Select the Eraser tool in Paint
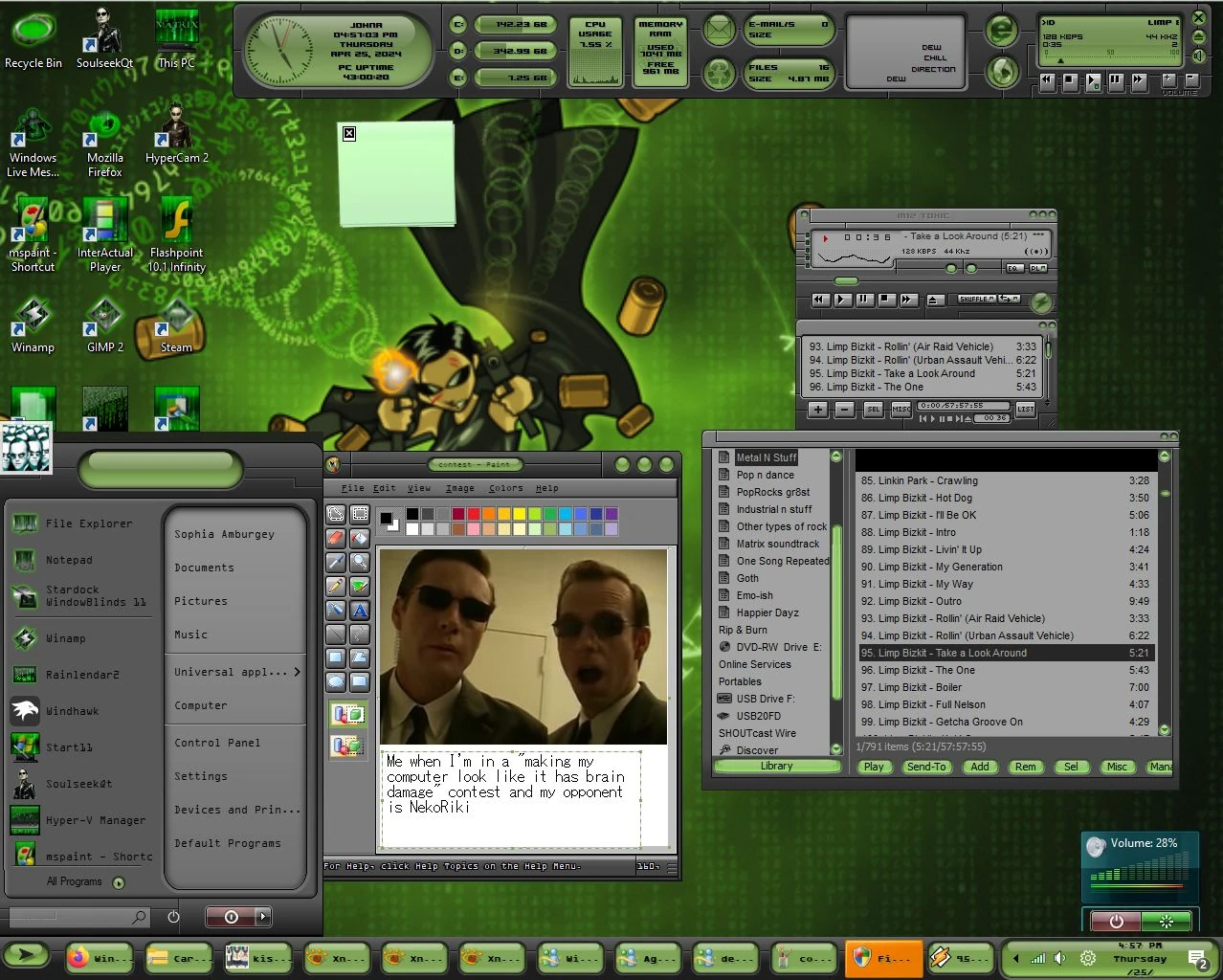 [336, 539]
